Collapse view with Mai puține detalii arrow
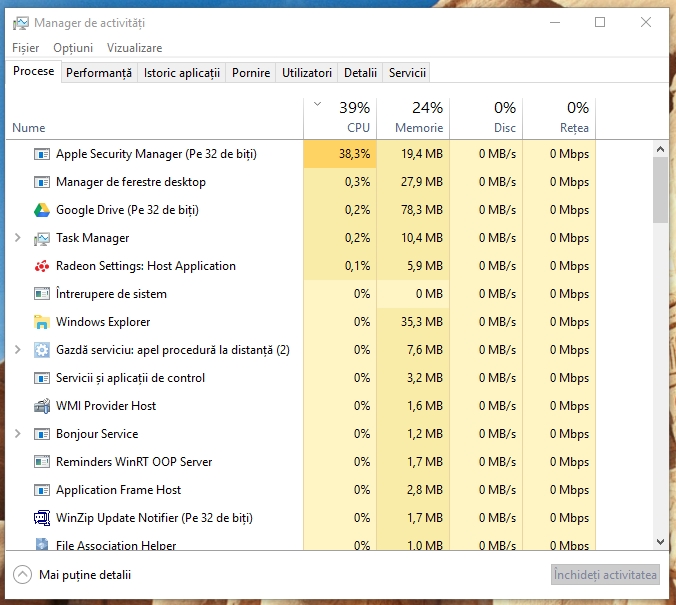This screenshot has width=676, height=605. coord(22,574)
